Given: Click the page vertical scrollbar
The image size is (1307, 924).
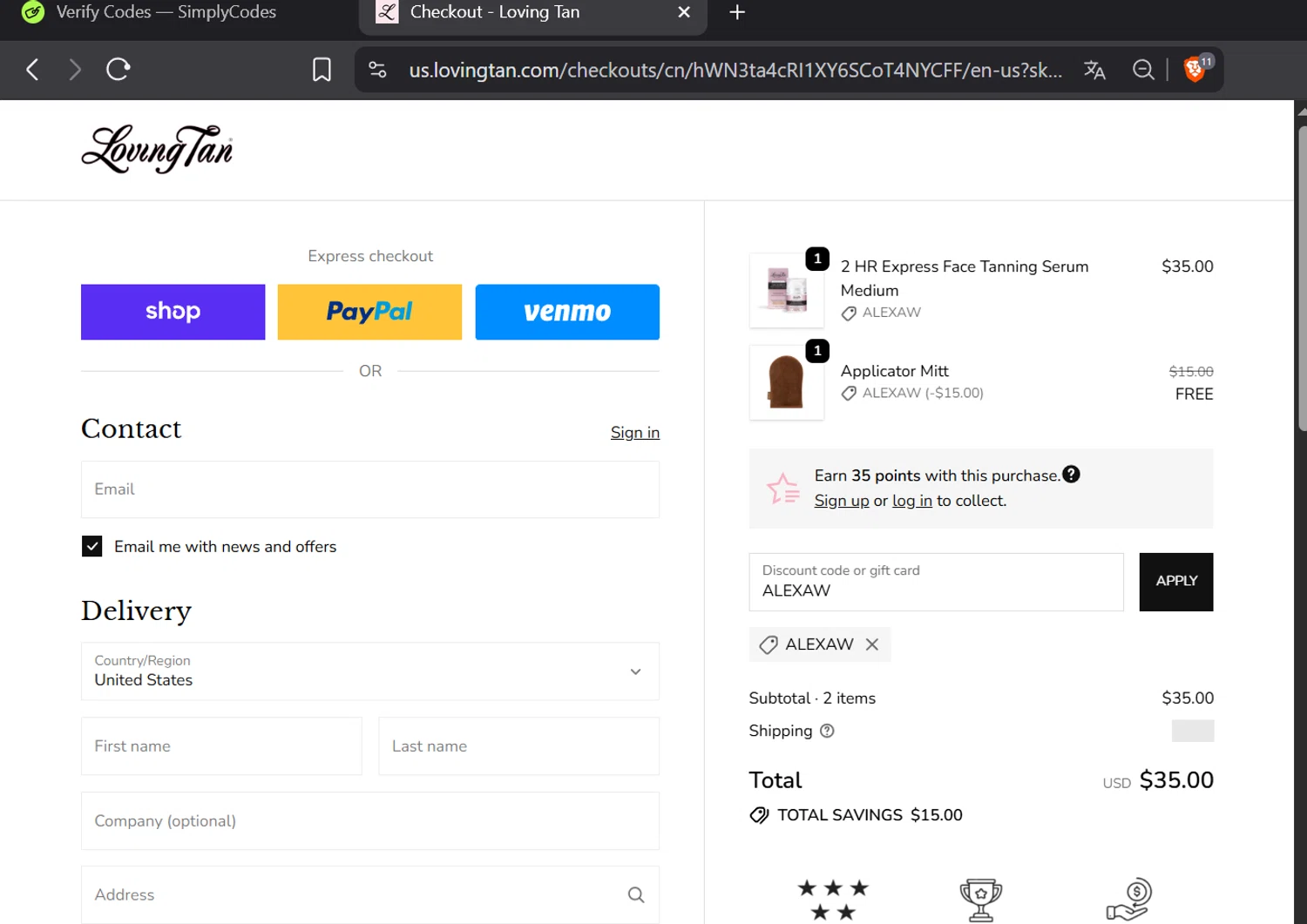Looking at the screenshot, I should (1301, 279).
